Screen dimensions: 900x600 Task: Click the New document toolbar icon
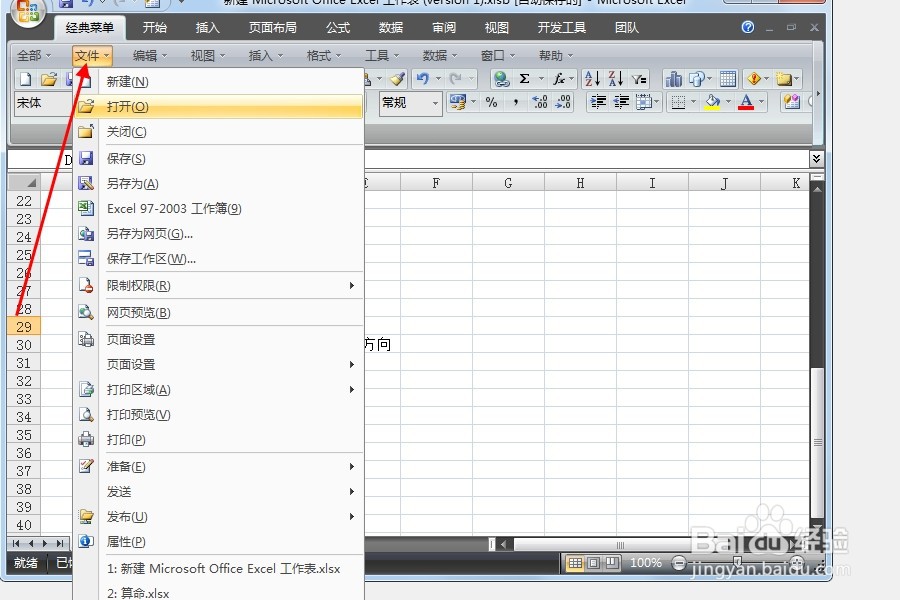click(26, 79)
